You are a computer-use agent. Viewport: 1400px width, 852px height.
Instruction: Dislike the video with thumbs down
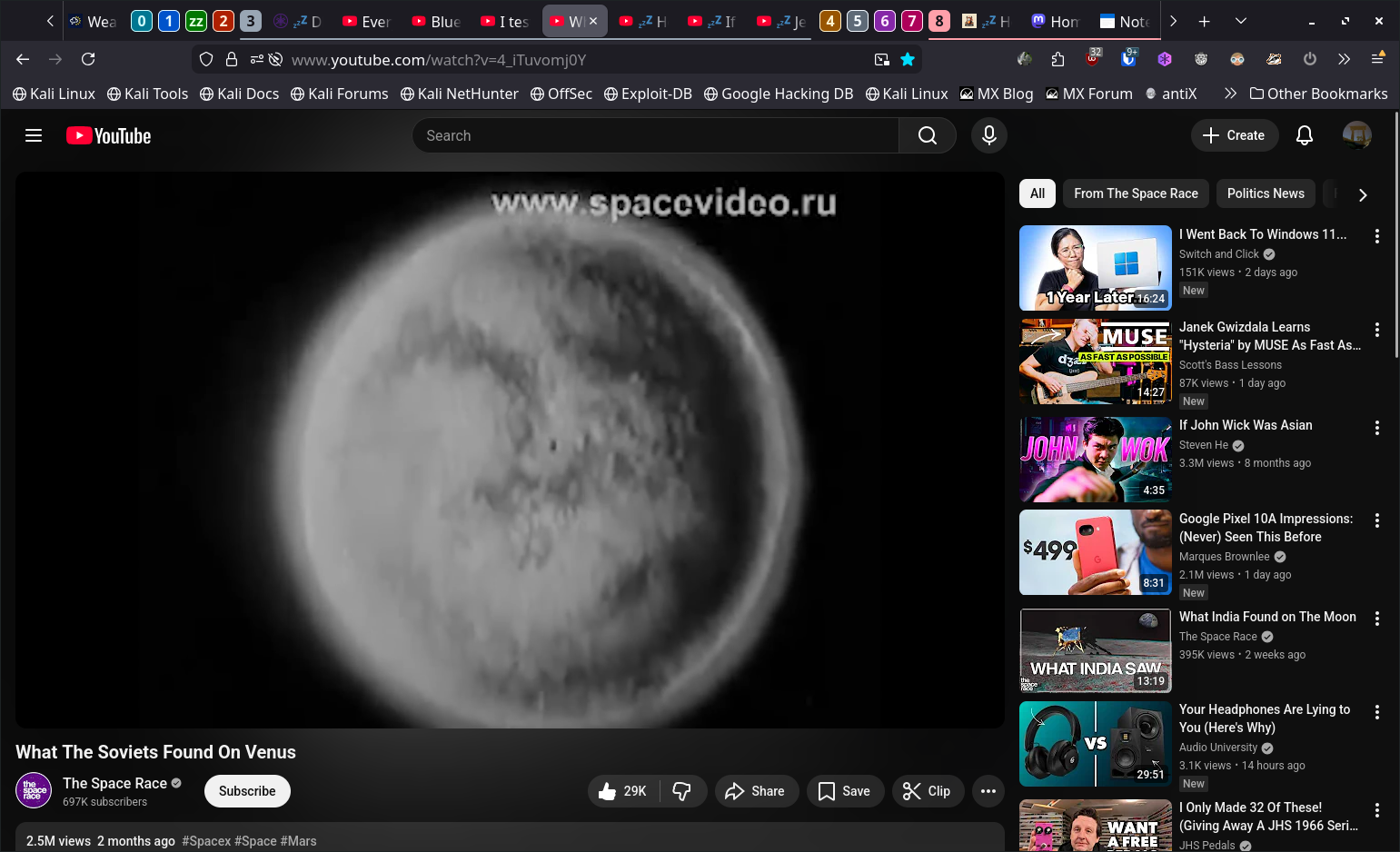pyautogui.click(x=681, y=791)
